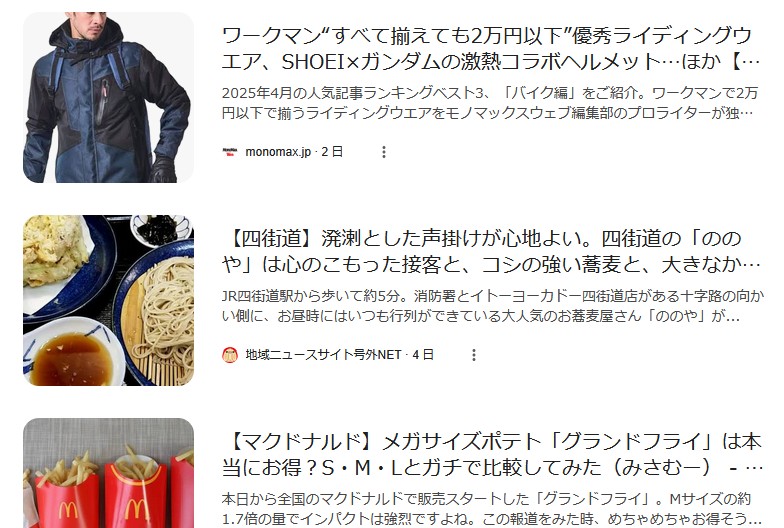The image size is (784, 528).
Task: Click the S・M・L comparison headline line
Action: coord(492,468)
